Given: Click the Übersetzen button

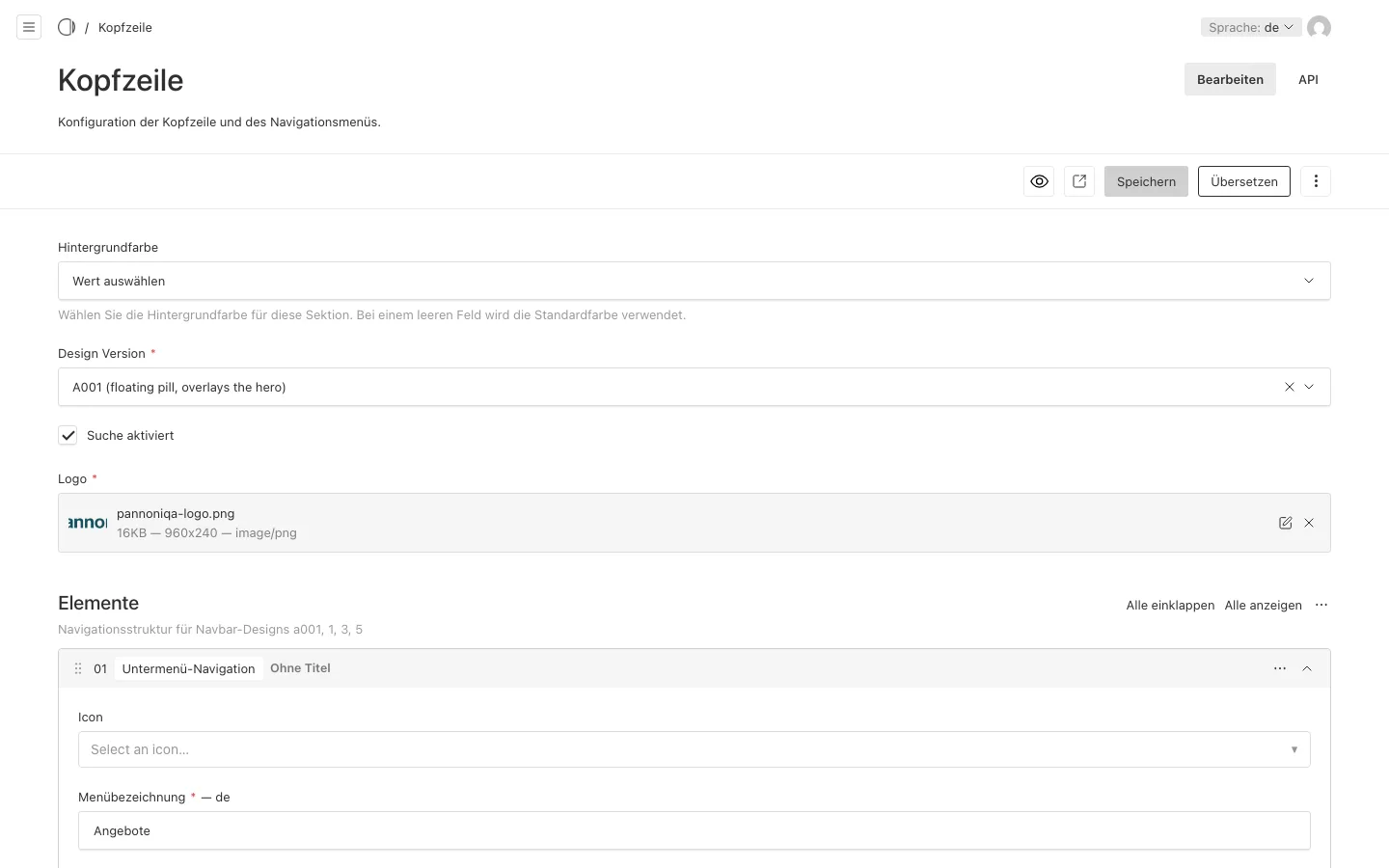Looking at the screenshot, I should (1244, 181).
